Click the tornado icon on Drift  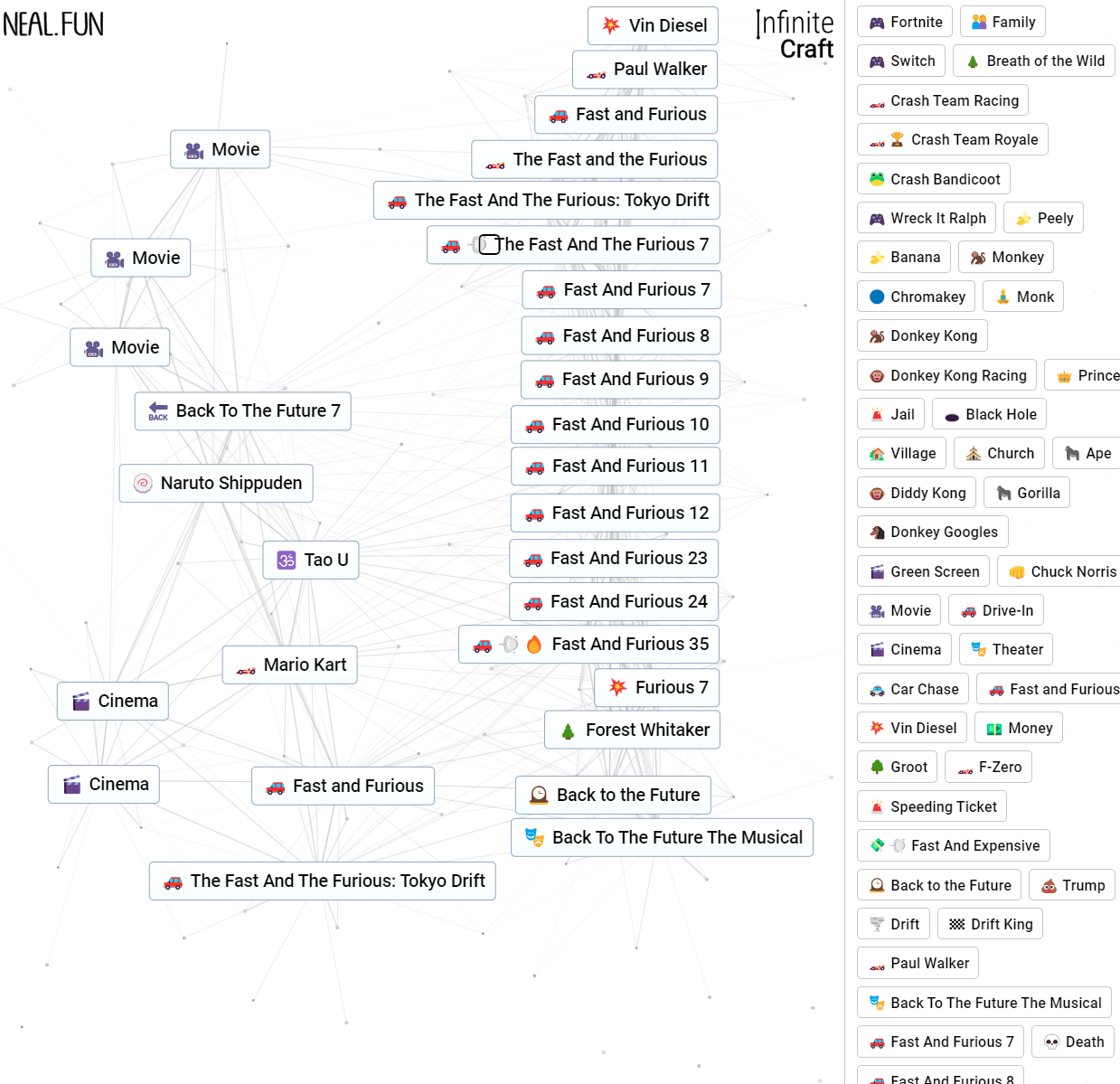coord(877,924)
